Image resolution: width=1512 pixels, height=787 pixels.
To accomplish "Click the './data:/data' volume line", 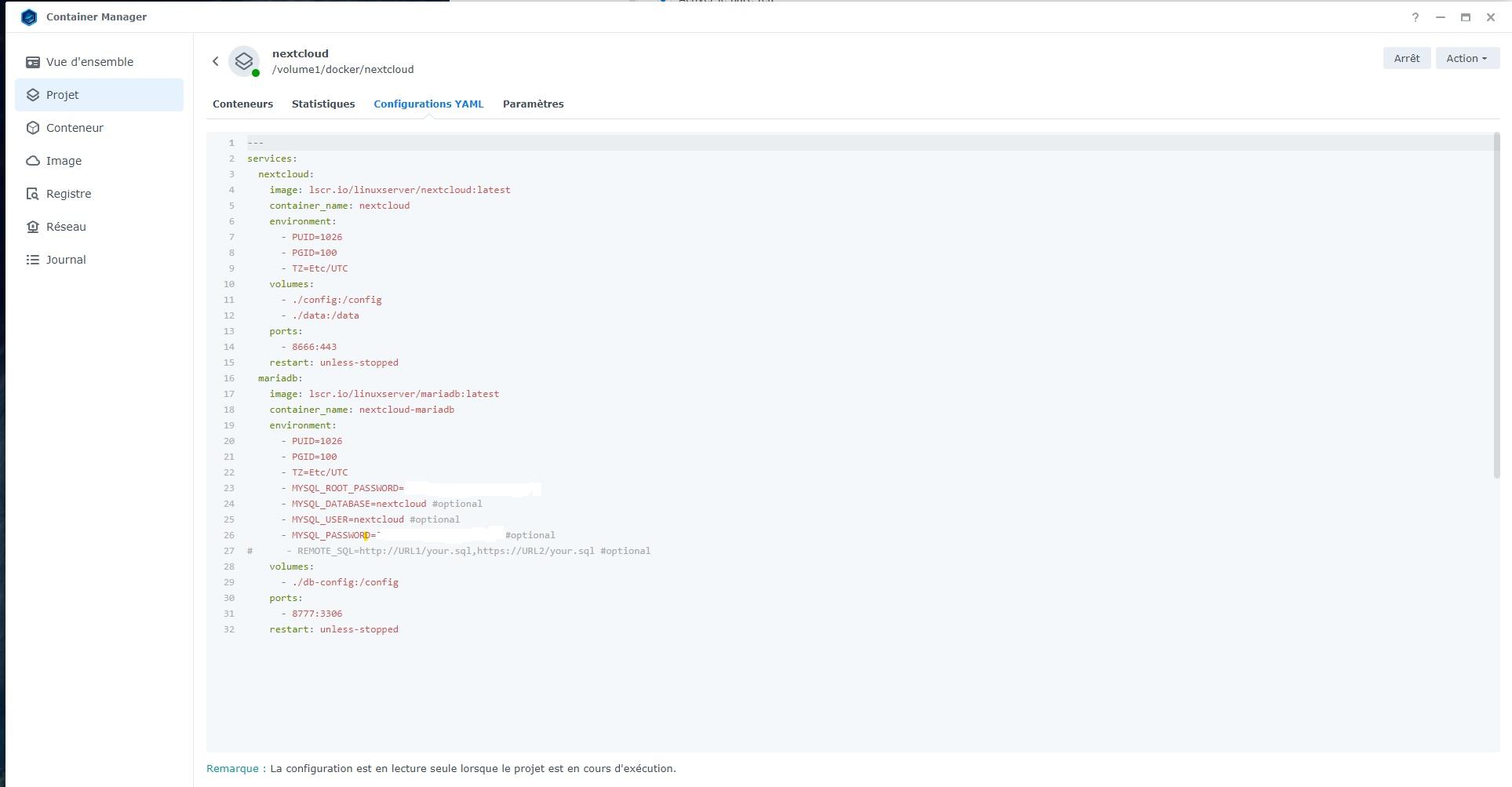I will [x=326, y=315].
